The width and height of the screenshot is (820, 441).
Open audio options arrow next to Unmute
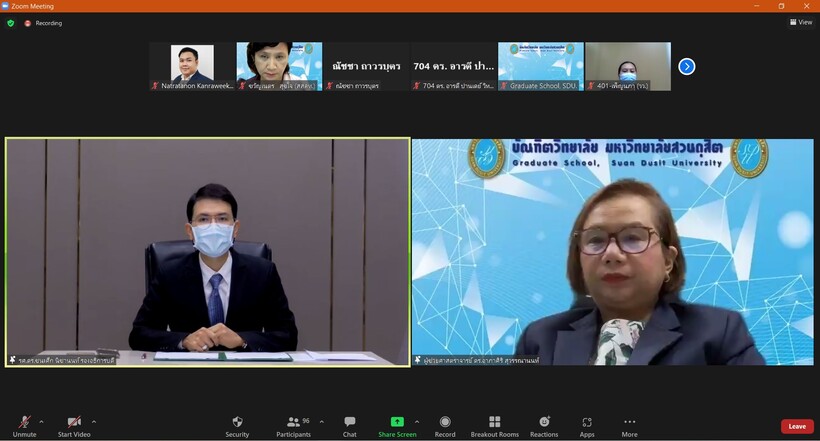click(41, 422)
